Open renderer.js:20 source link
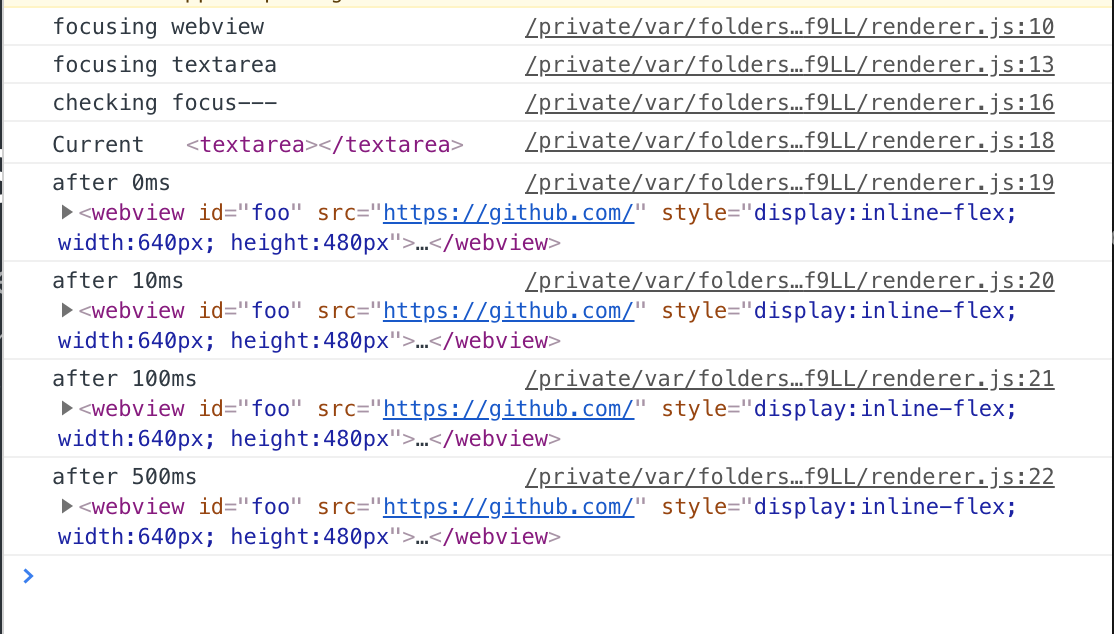 (789, 281)
